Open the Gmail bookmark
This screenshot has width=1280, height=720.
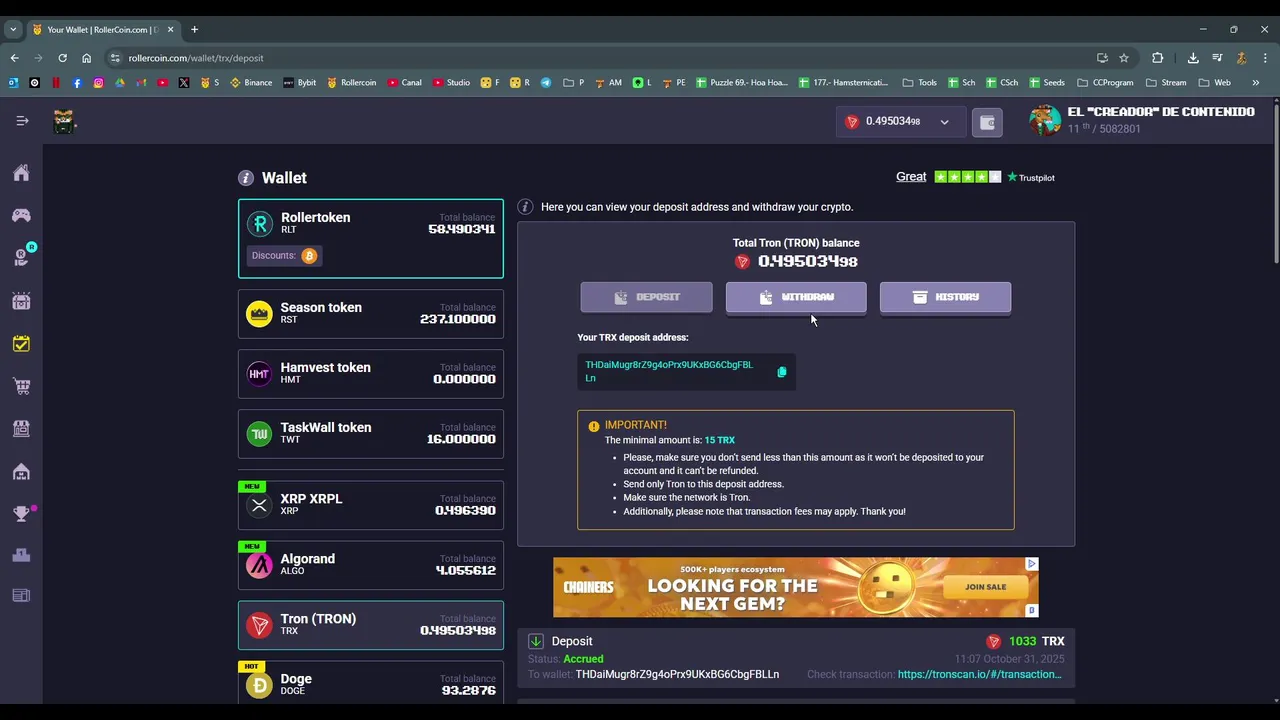point(141,83)
